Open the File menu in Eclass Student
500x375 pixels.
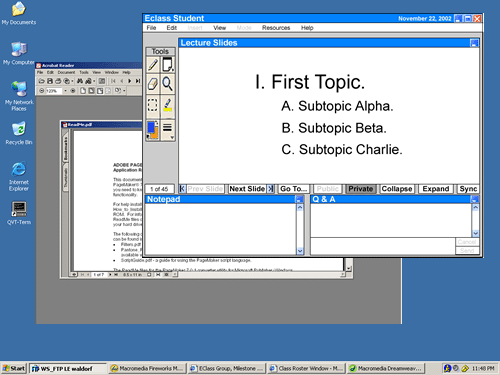click(x=151, y=28)
